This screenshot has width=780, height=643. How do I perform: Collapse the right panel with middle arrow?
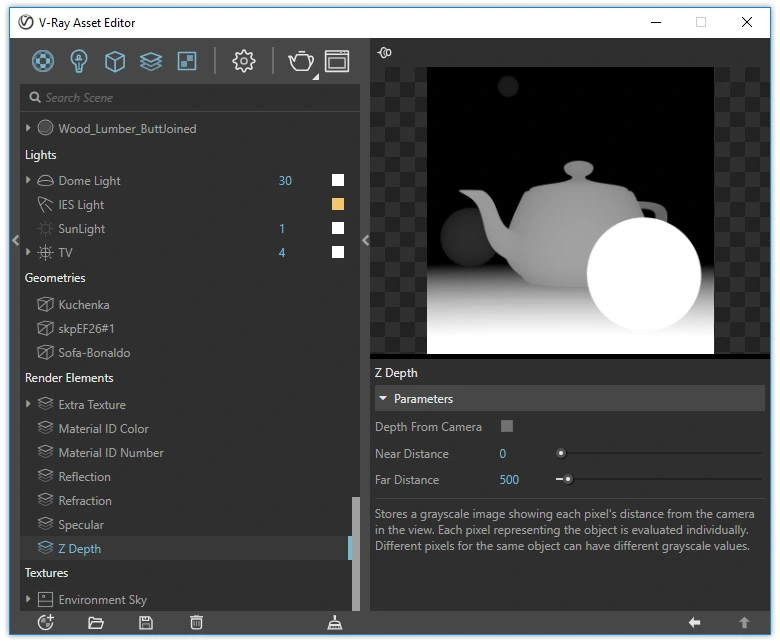366,241
